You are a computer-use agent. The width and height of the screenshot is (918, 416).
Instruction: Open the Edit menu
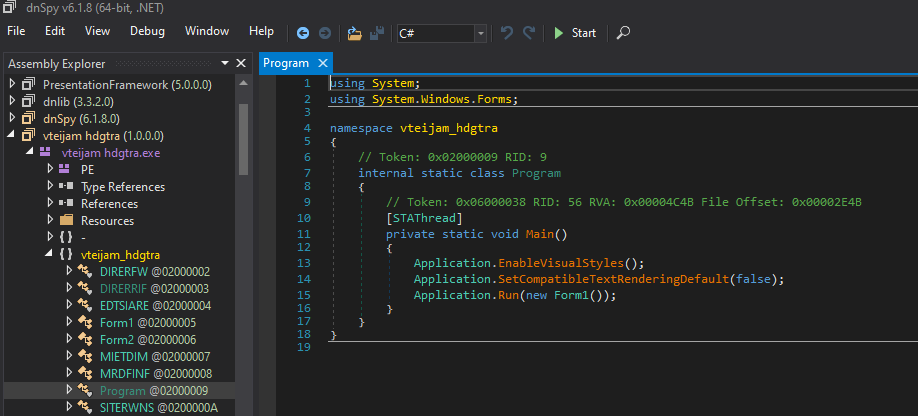(x=55, y=31)
